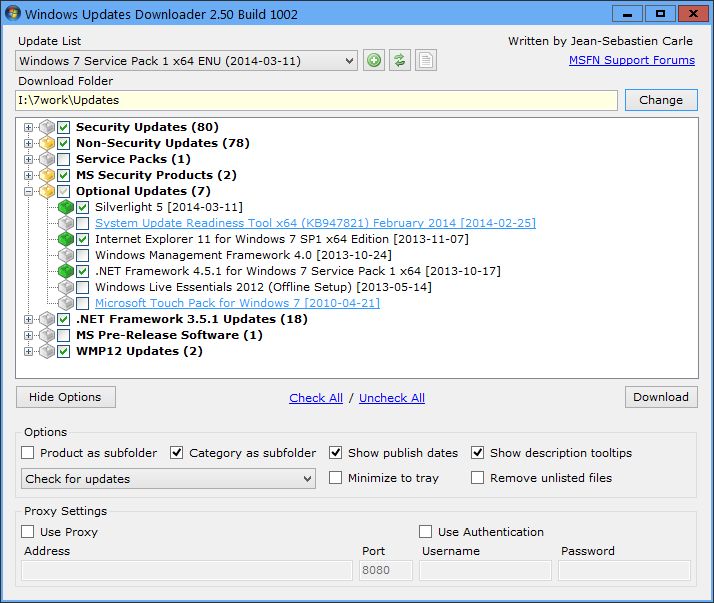Expand the Service Packs node
This screenshot has height=603, width=714.
[x=28, y=159]
